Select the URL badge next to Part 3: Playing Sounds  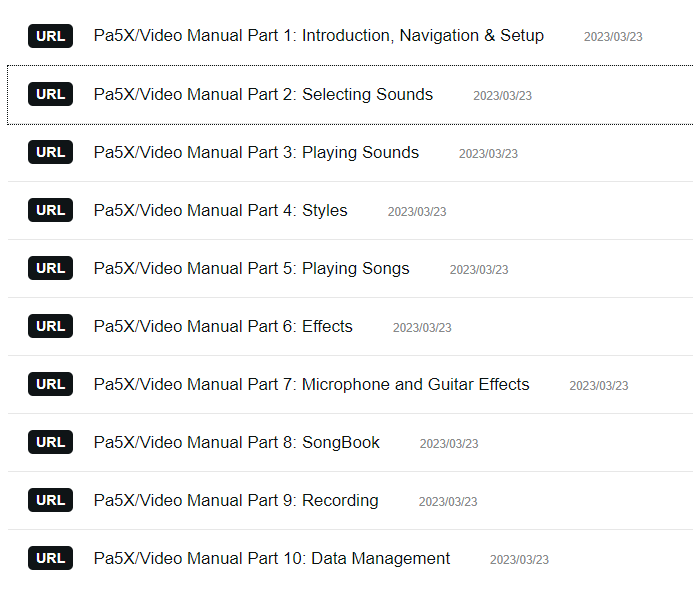click(50, 152)
